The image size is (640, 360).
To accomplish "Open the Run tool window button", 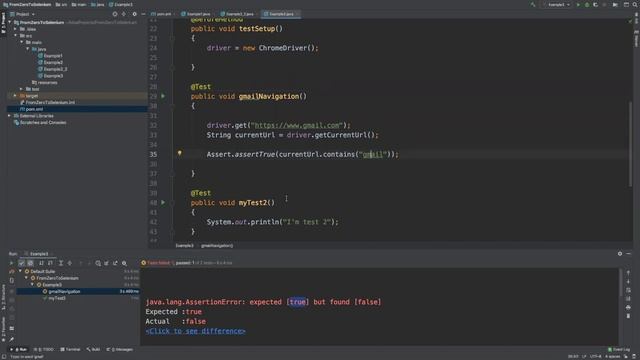I will 19,349.
